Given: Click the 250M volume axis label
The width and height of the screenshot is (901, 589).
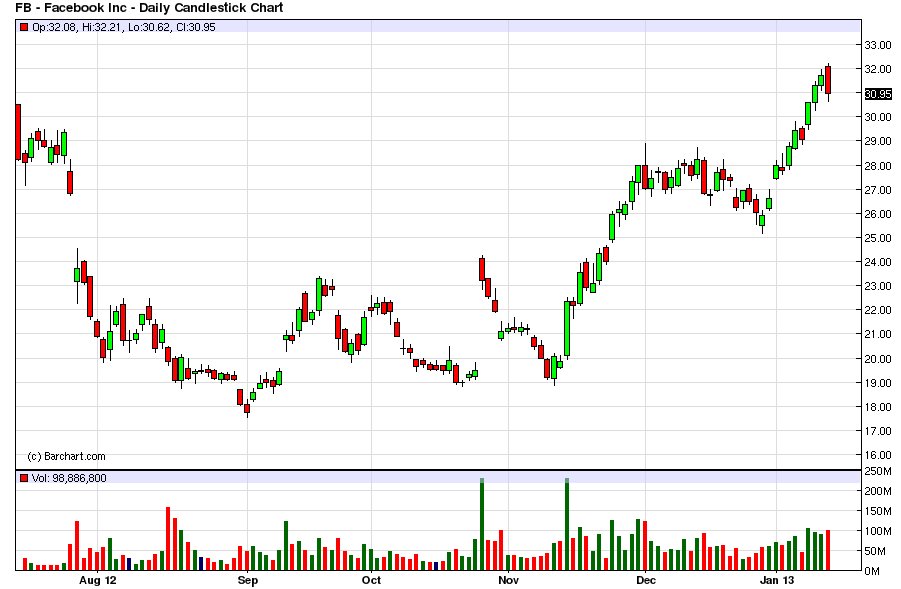Looking at the screenshot, I should point(878,471).
